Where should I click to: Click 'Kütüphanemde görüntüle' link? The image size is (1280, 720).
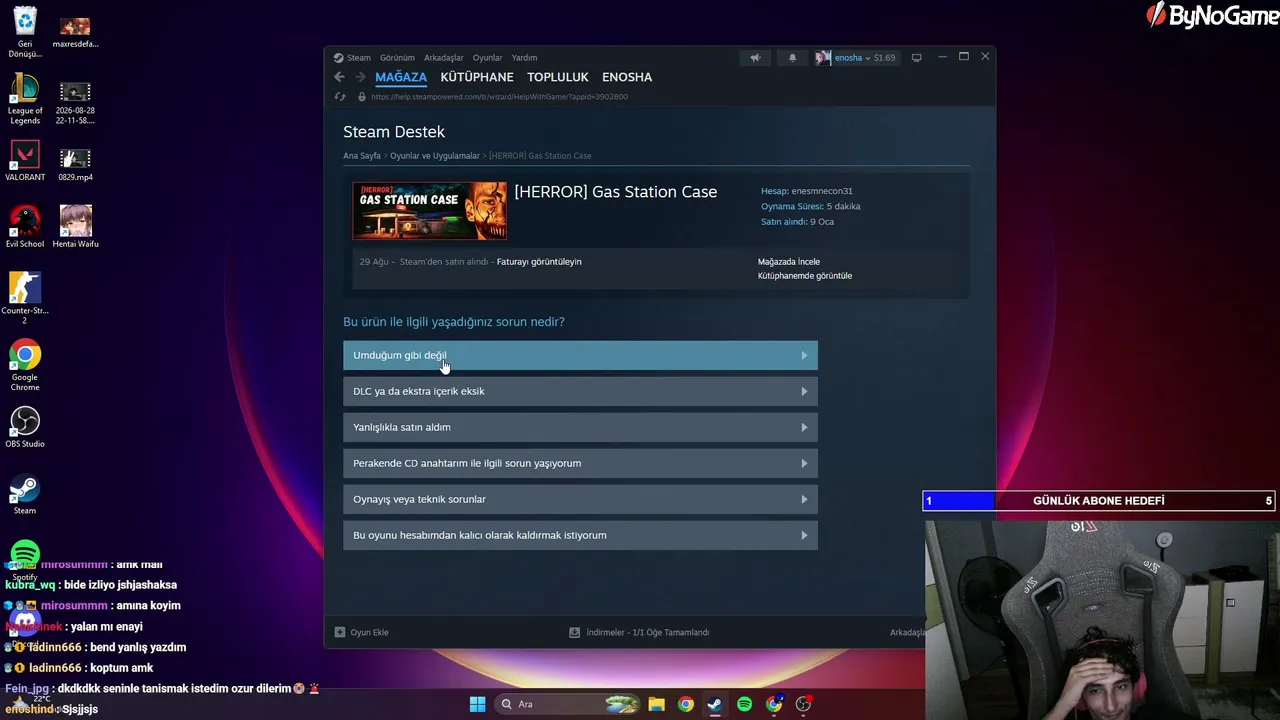805,276
